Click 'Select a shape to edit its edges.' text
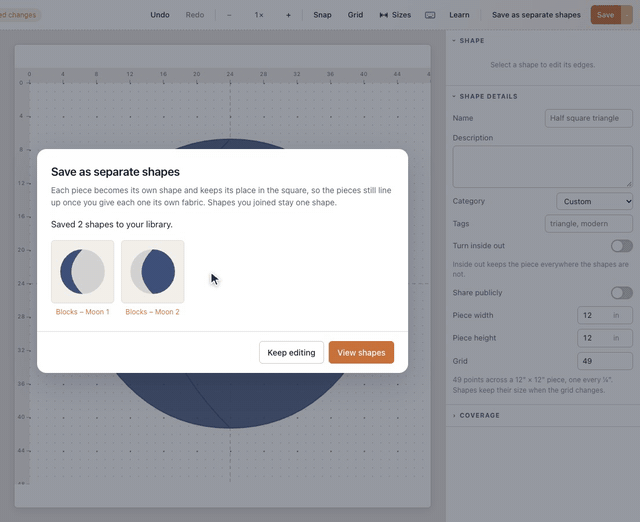The width and height of the screenshot is (640, 522). tap(542, 64)
